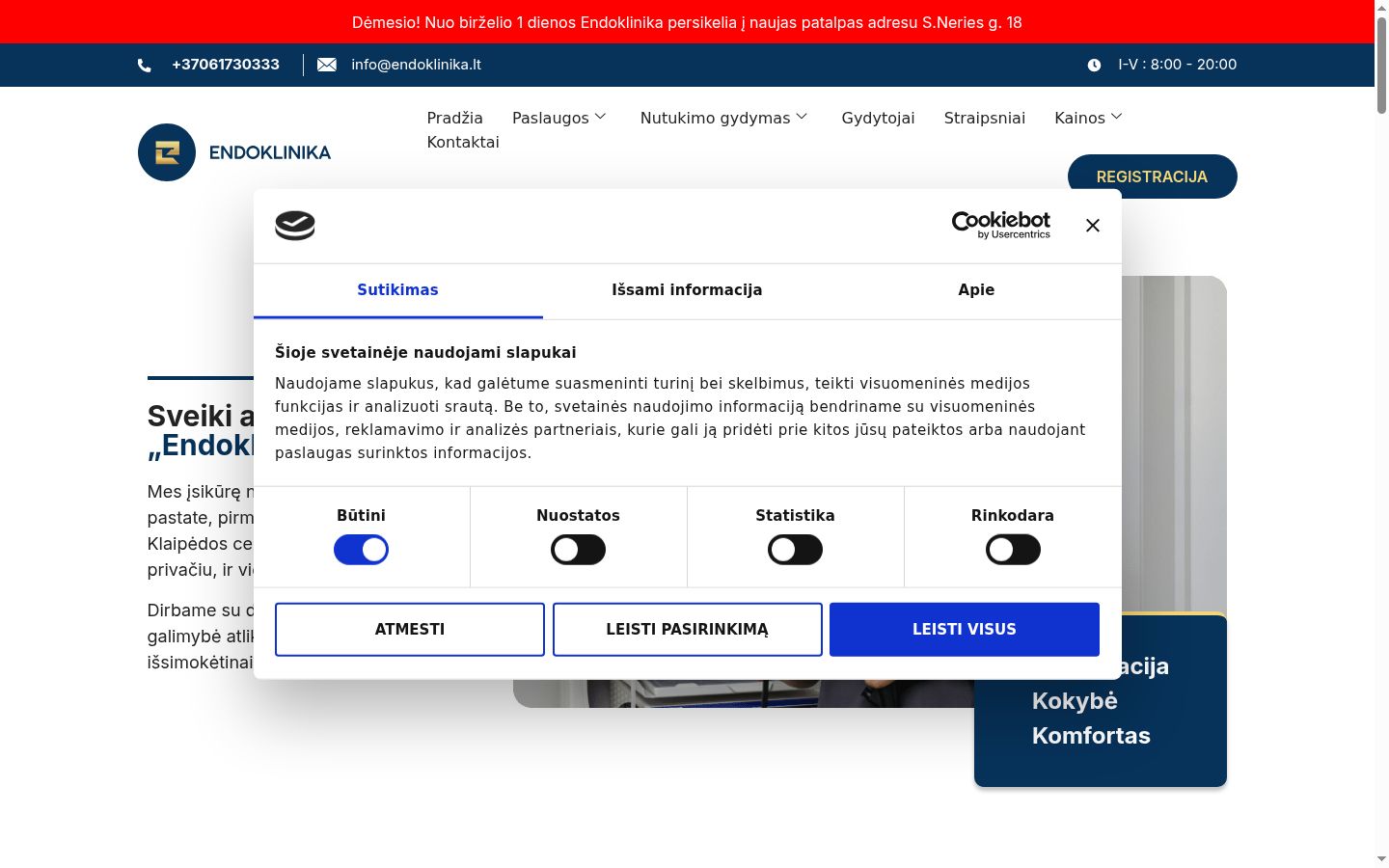Click the red relocation announcement banner text
Viewport: 1389px width, 868px height.
pos(687,22)
